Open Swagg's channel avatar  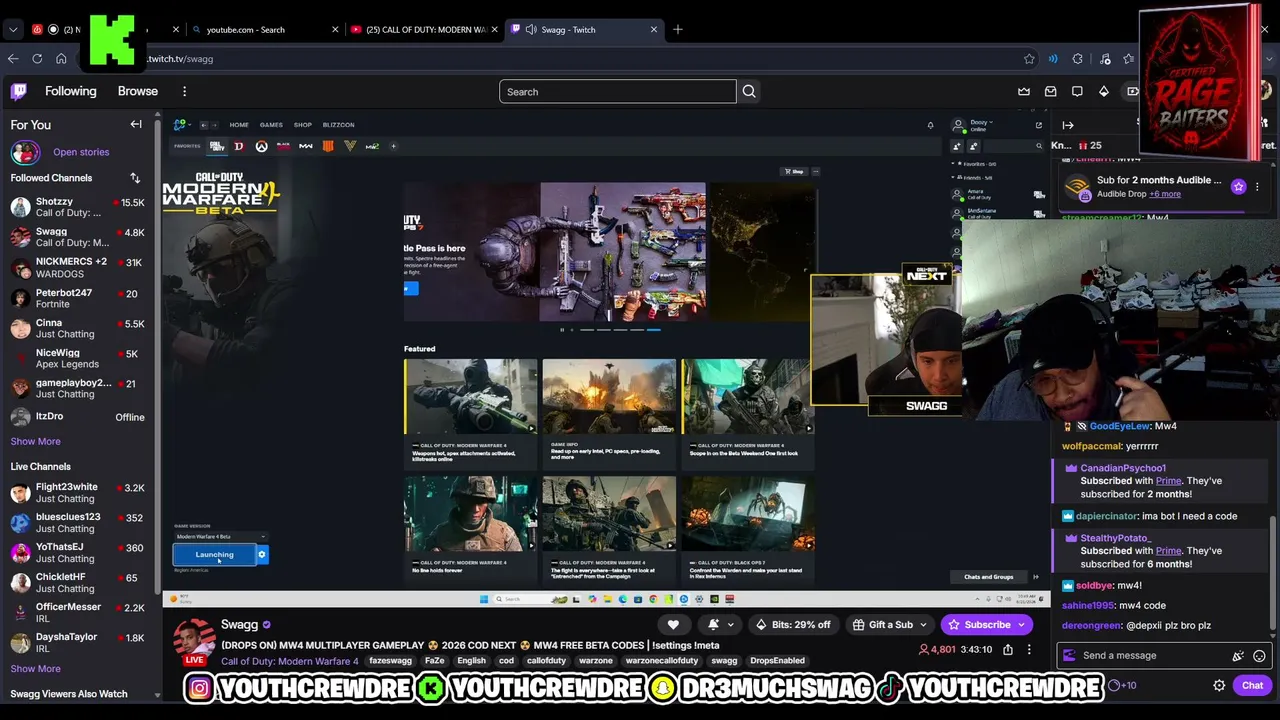(195, 641)
